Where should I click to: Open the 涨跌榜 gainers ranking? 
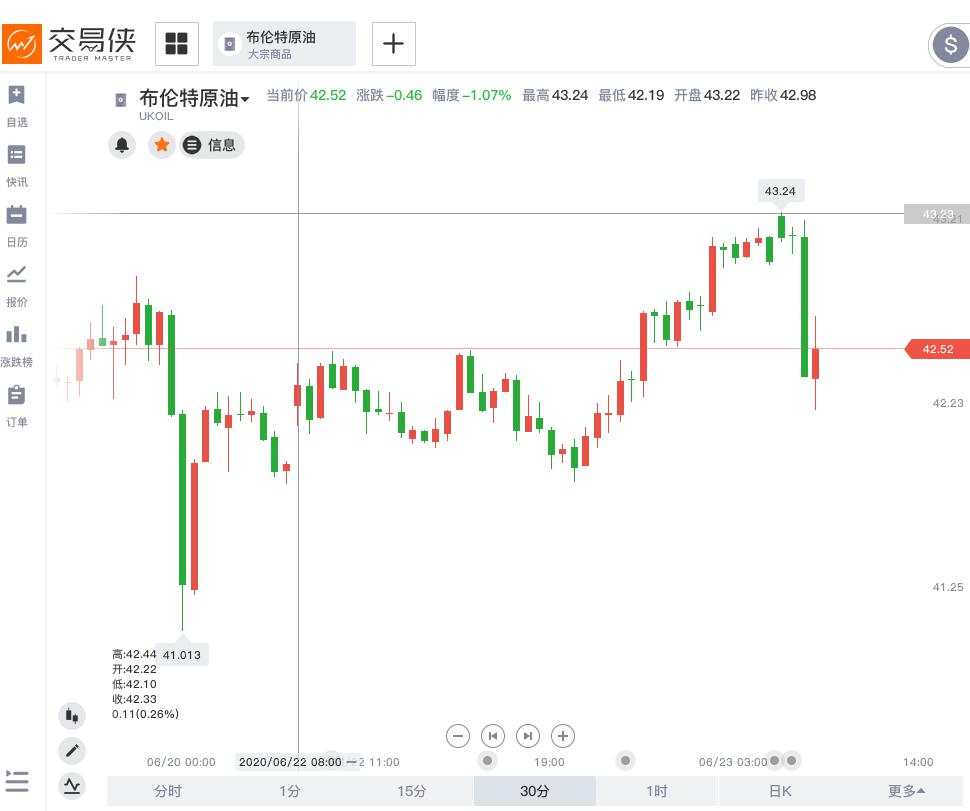[15, 345]
